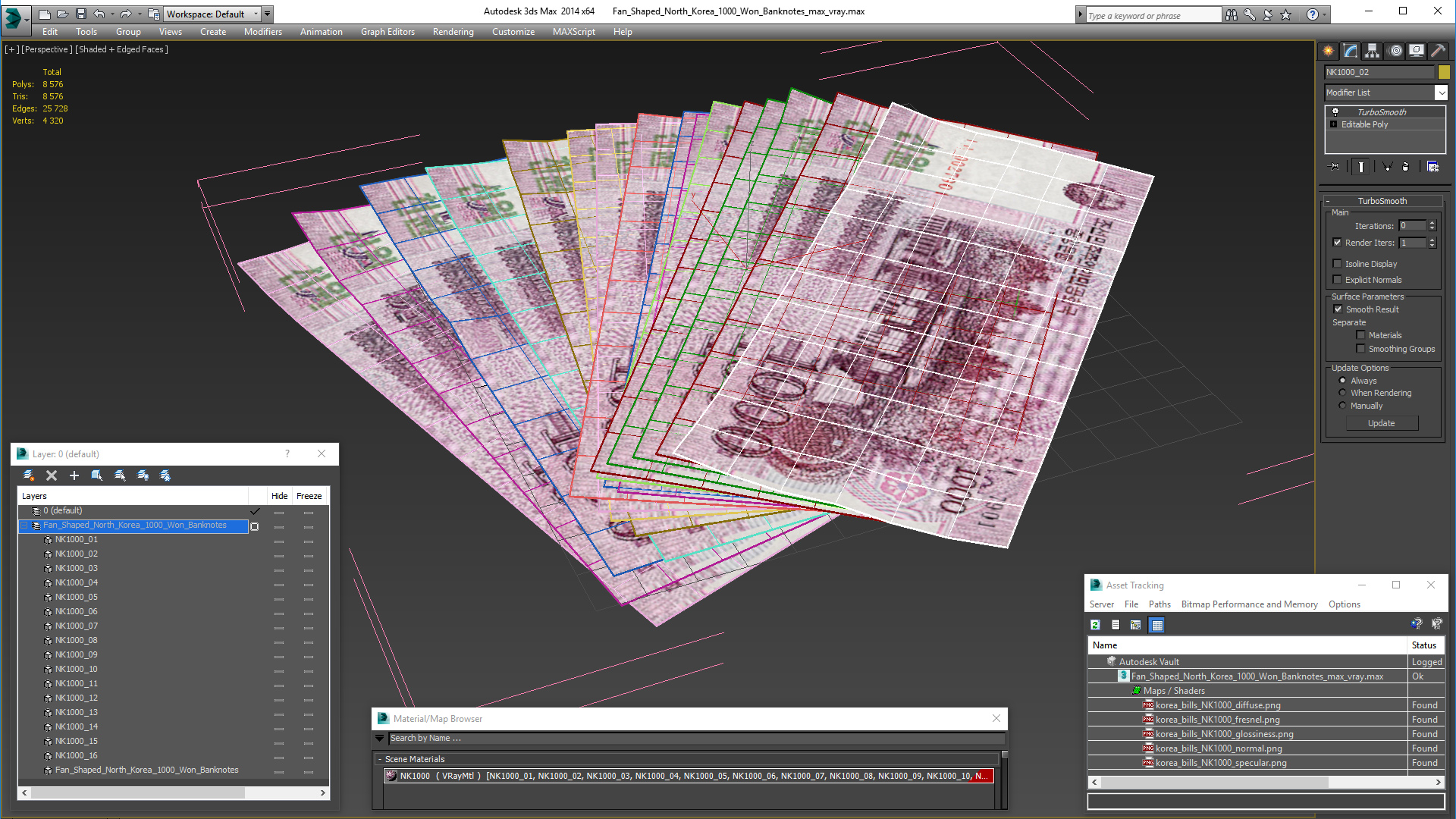1456x819 pixels.
Task: Redo the action with the redo arrow
Action: 126,14
